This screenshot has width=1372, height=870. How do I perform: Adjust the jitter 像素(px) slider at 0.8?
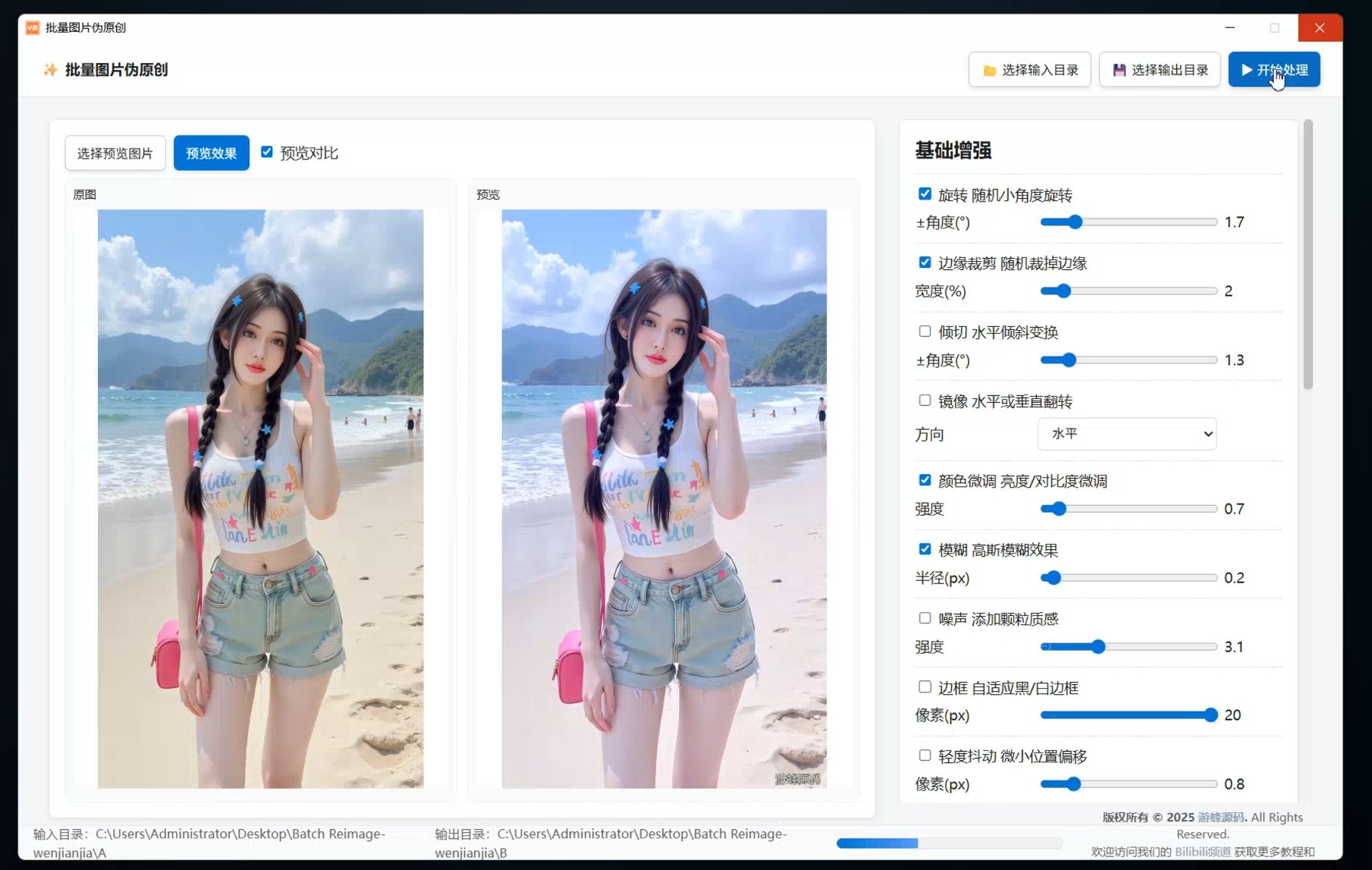[x=1129, y=784]
